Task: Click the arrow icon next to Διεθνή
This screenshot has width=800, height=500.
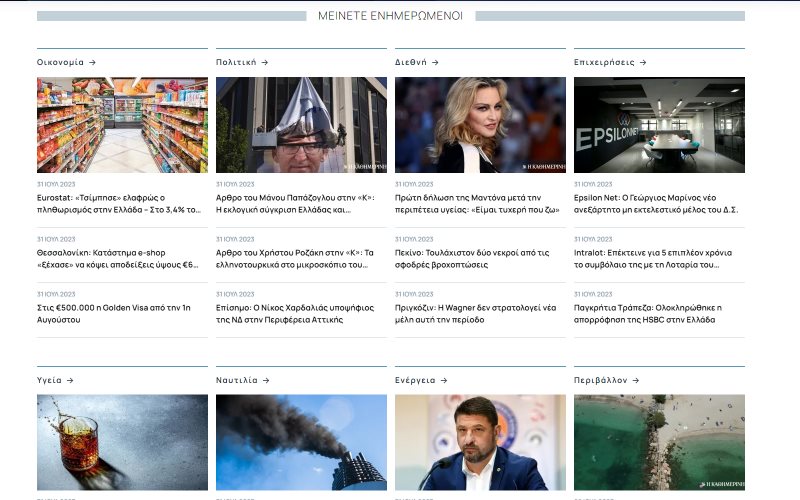Action: (435, 62)
